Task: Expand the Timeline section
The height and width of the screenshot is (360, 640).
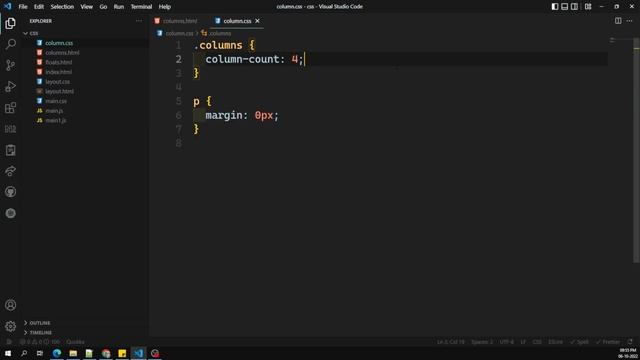Action: point(38,333)
